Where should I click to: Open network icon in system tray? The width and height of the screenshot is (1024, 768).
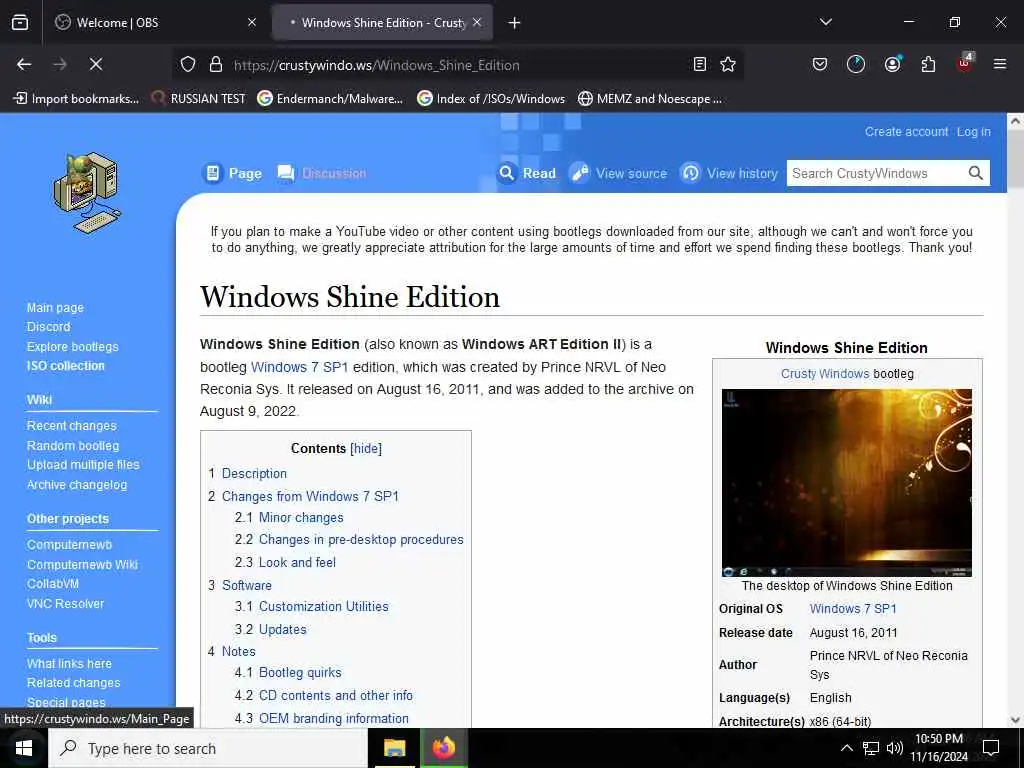coord(871,748)
